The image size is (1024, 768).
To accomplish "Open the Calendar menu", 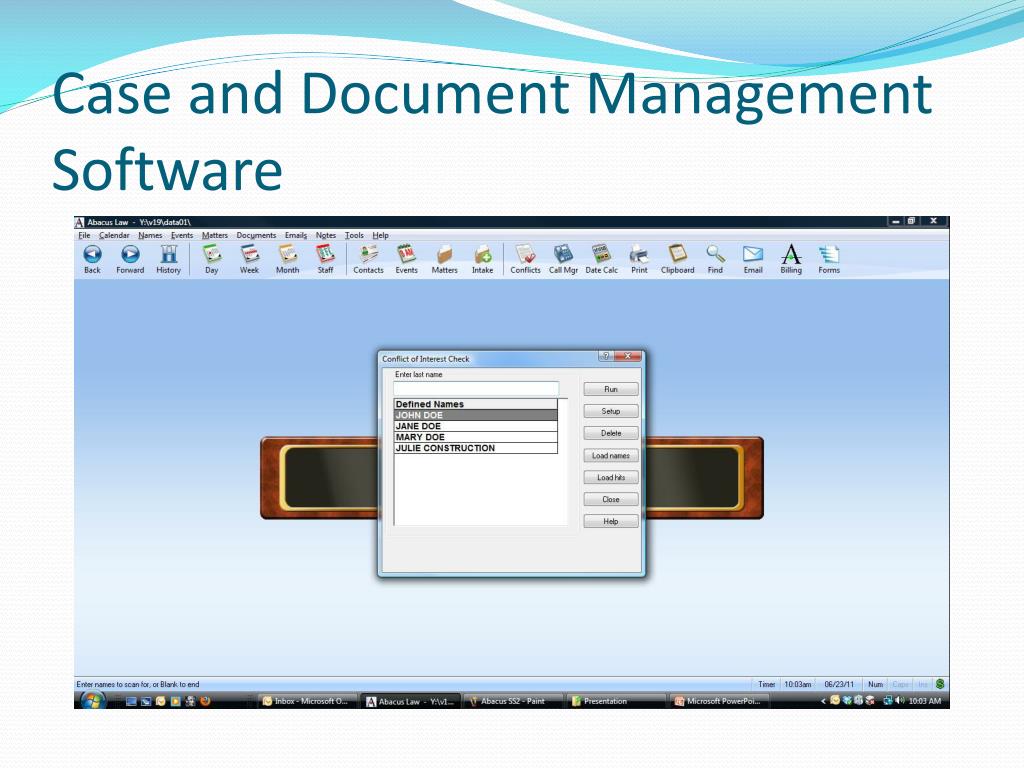I will pos(114,235).
